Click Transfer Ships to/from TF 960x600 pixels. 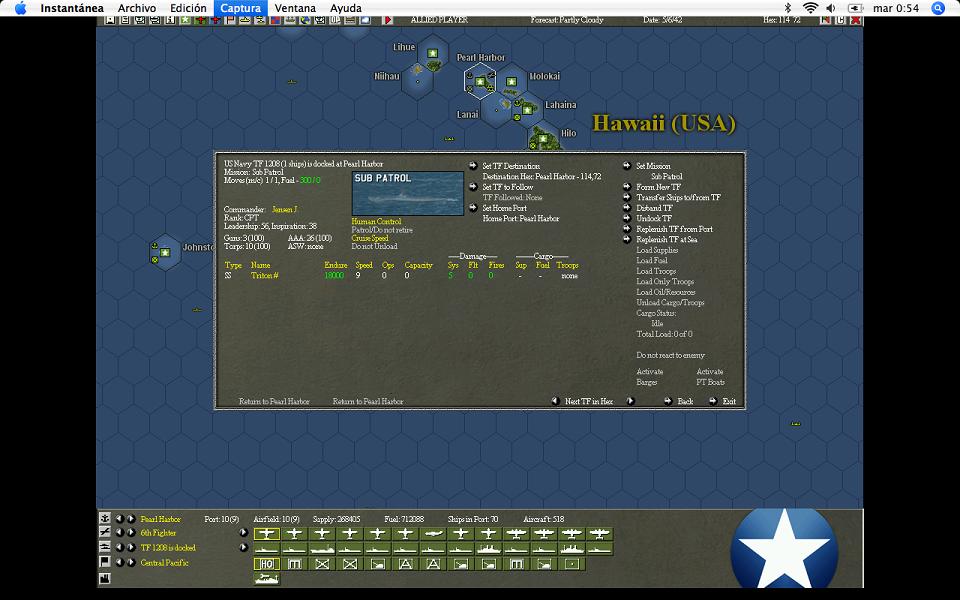point(678,197)
